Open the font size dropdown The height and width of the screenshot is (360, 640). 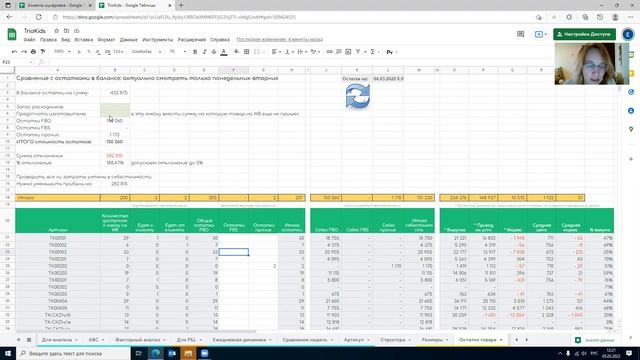click(x=178, y=52)
